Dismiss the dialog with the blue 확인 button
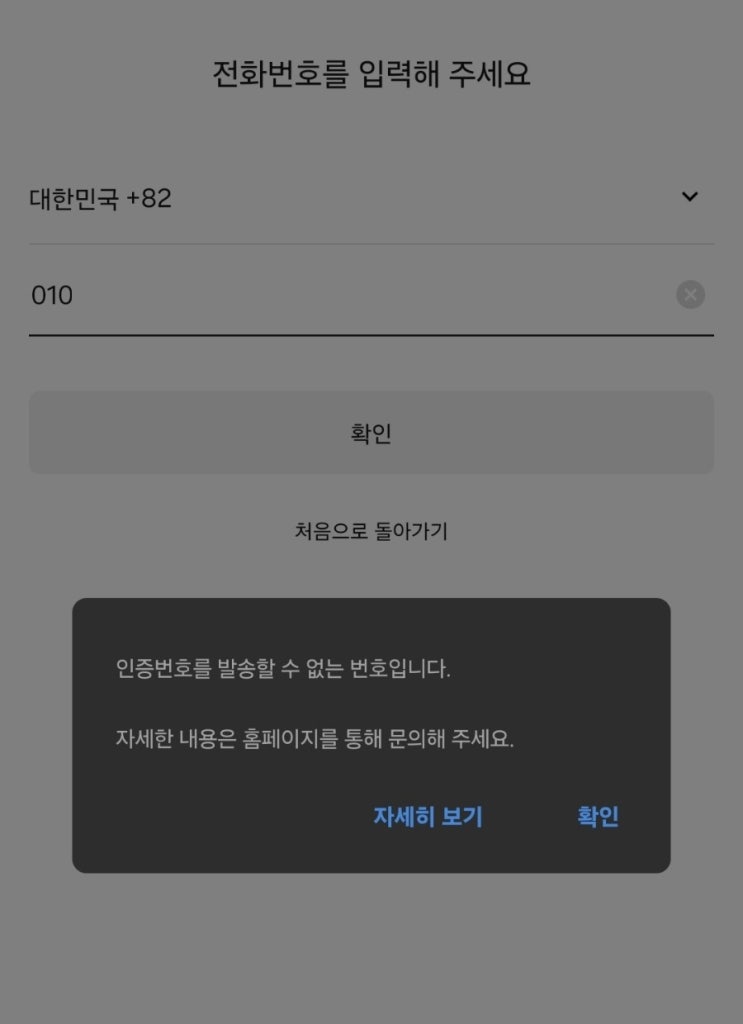 point(598,816)
